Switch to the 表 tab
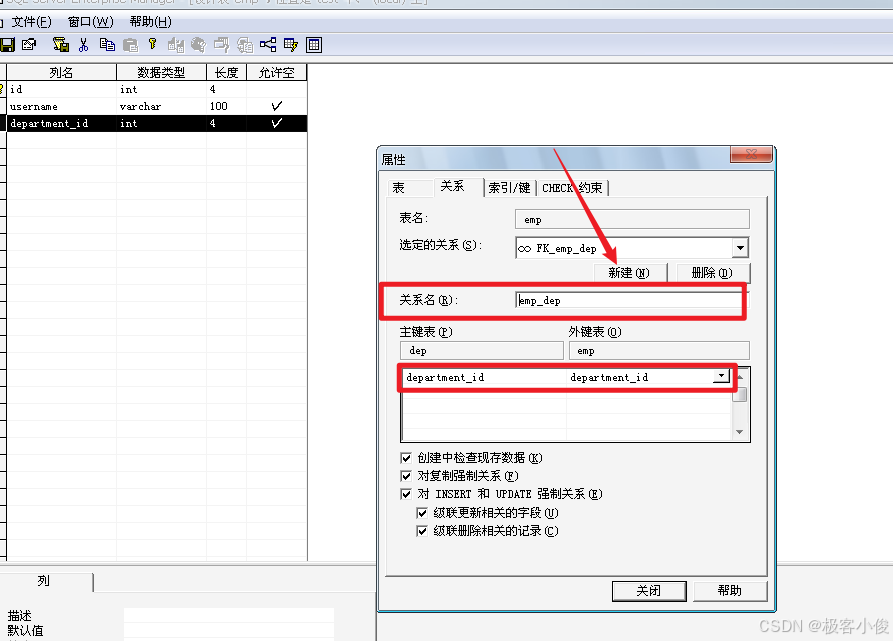The image size is (893, 641). click(408, 187)
